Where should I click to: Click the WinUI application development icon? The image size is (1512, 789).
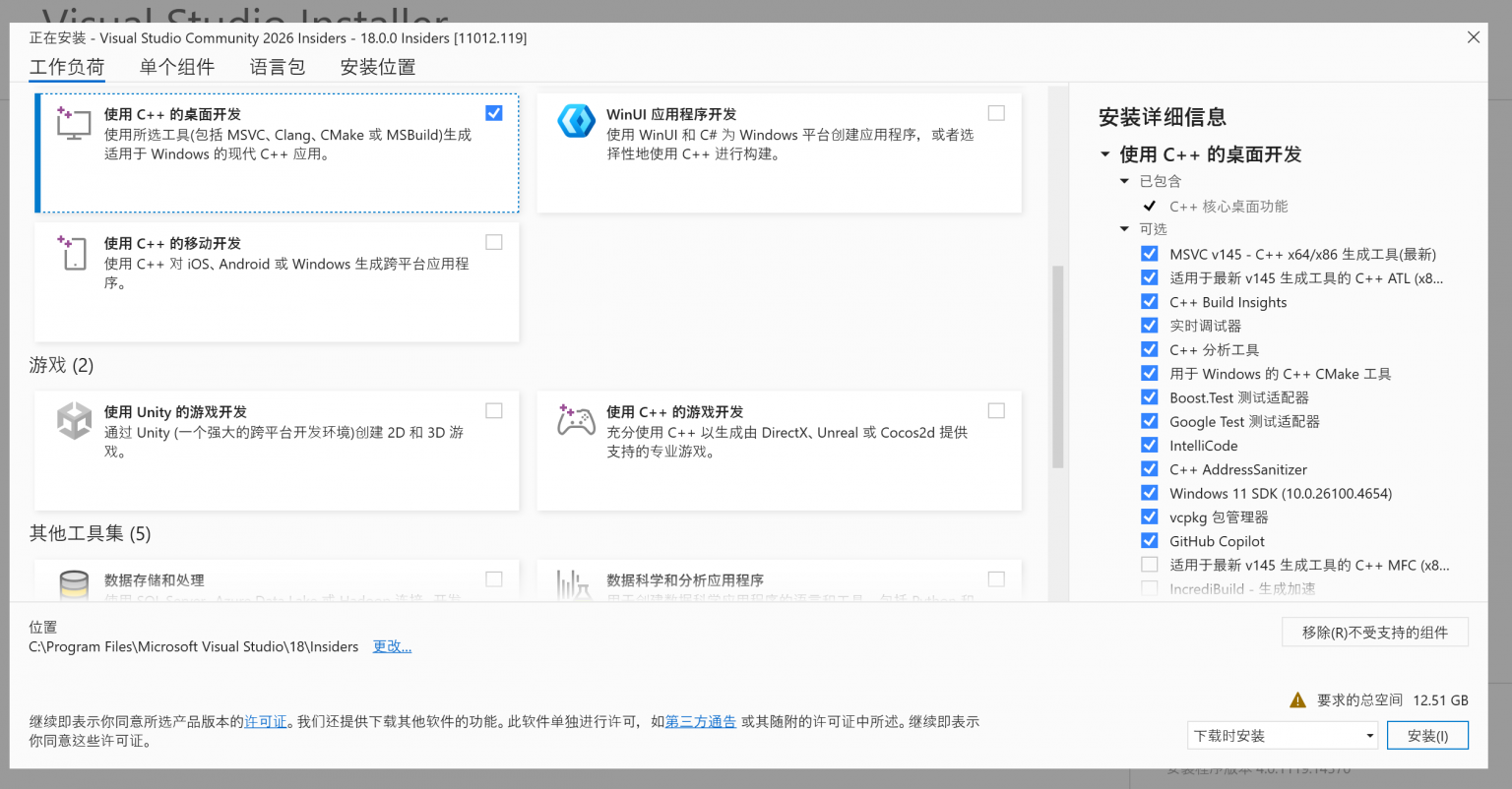(576, 121)
